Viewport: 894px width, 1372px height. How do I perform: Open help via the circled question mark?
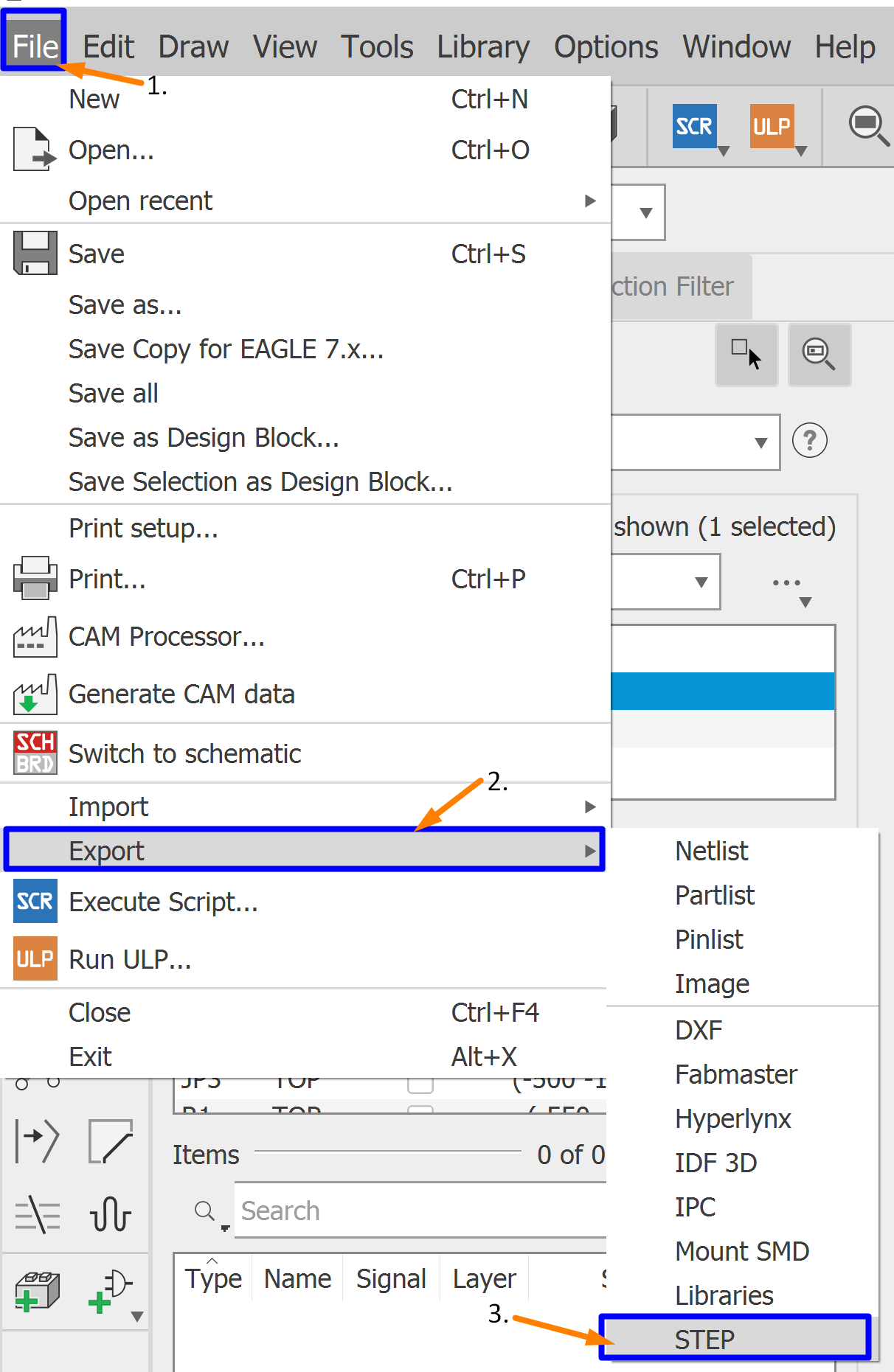click(809, 441)
